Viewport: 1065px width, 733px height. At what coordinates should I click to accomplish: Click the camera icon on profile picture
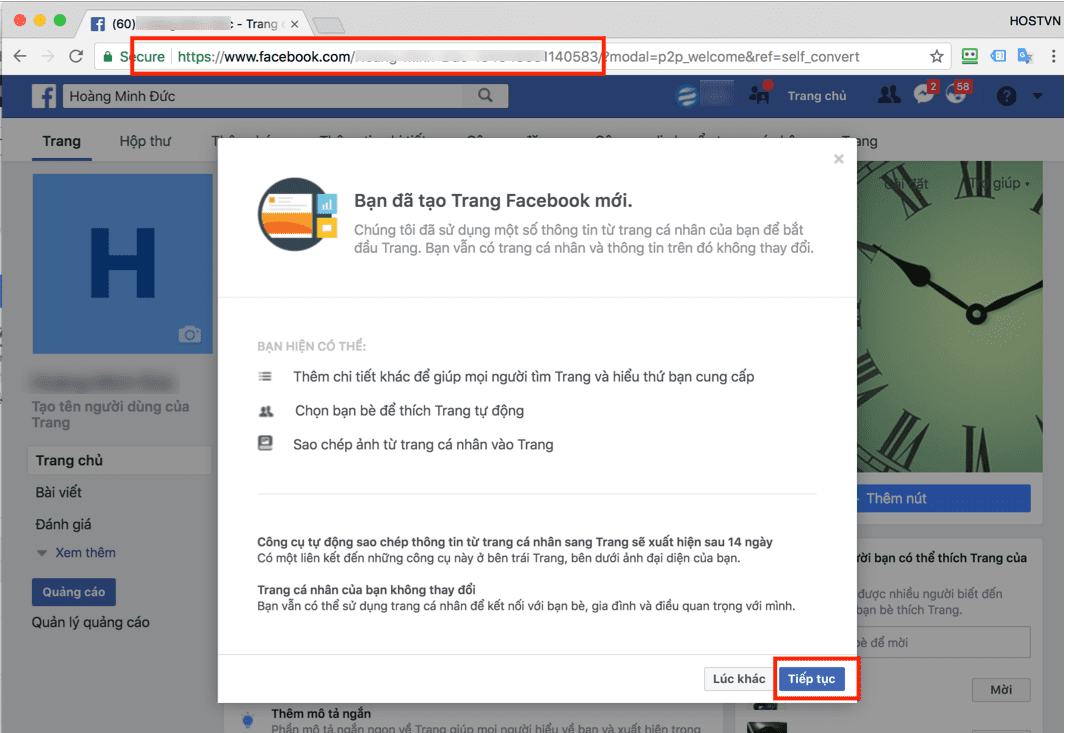coord(189,334)
